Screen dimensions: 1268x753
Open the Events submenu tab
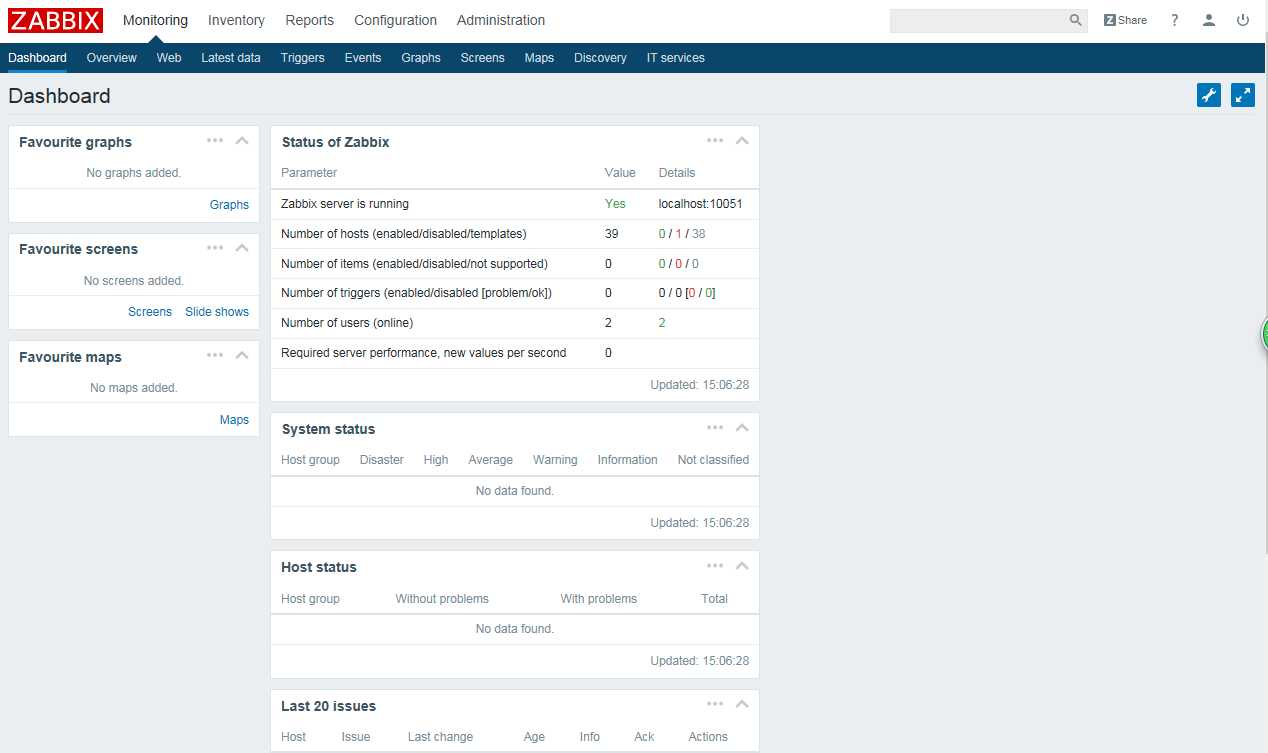pyautogui.click(x=363, y=58)
